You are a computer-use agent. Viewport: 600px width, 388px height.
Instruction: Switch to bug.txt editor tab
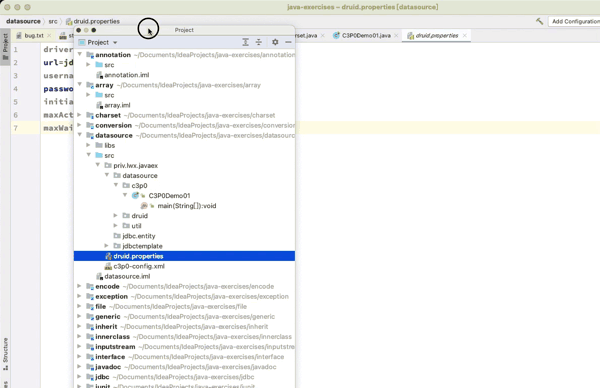pos(34,36)
